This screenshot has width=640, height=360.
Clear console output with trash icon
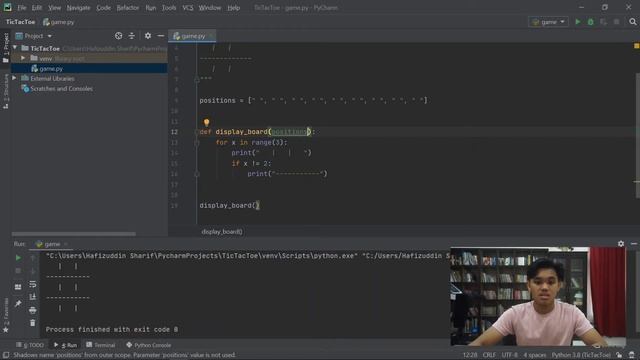(x=33, y=323)
